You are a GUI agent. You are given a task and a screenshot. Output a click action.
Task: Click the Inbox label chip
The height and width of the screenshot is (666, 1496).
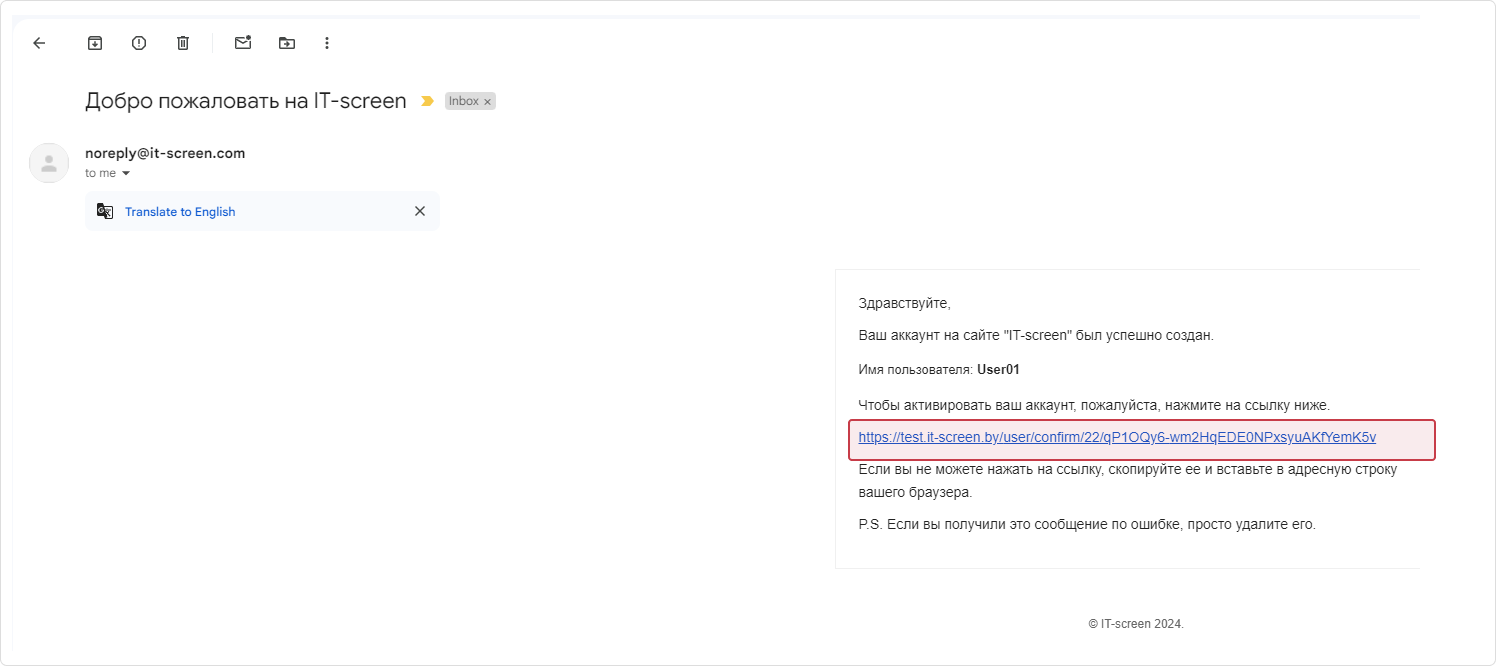pyautogui.click(x=464, y=101)
